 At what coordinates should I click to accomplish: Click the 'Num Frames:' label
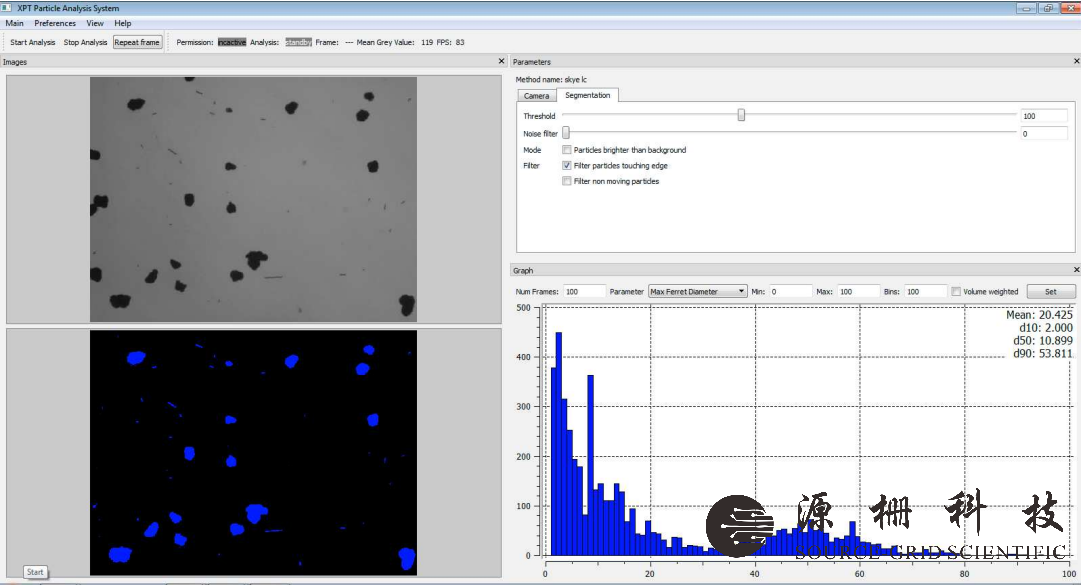[x=537, y=291]
